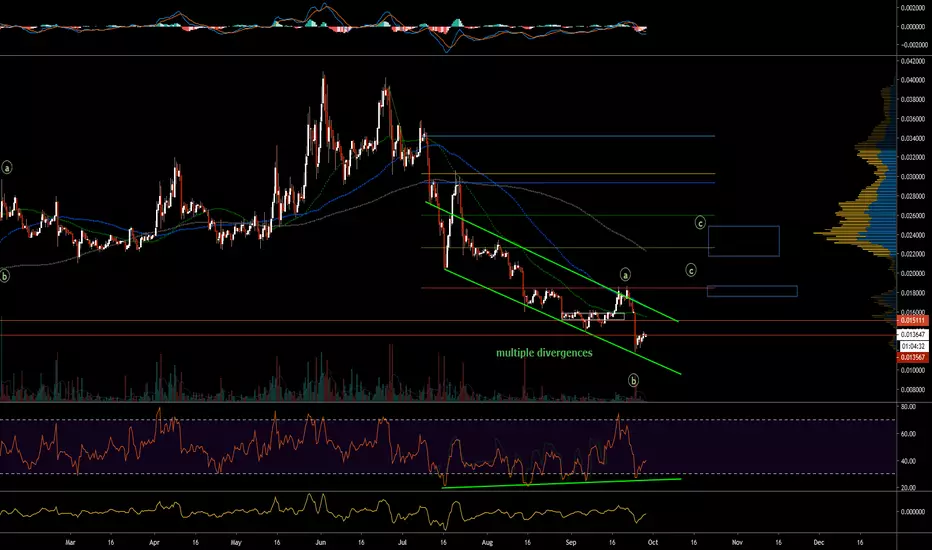Image resolution: width=932 pixels, height=550 pixels.
Task: Select circled 'b' label at chart's left edge
Action: point(5,276)
